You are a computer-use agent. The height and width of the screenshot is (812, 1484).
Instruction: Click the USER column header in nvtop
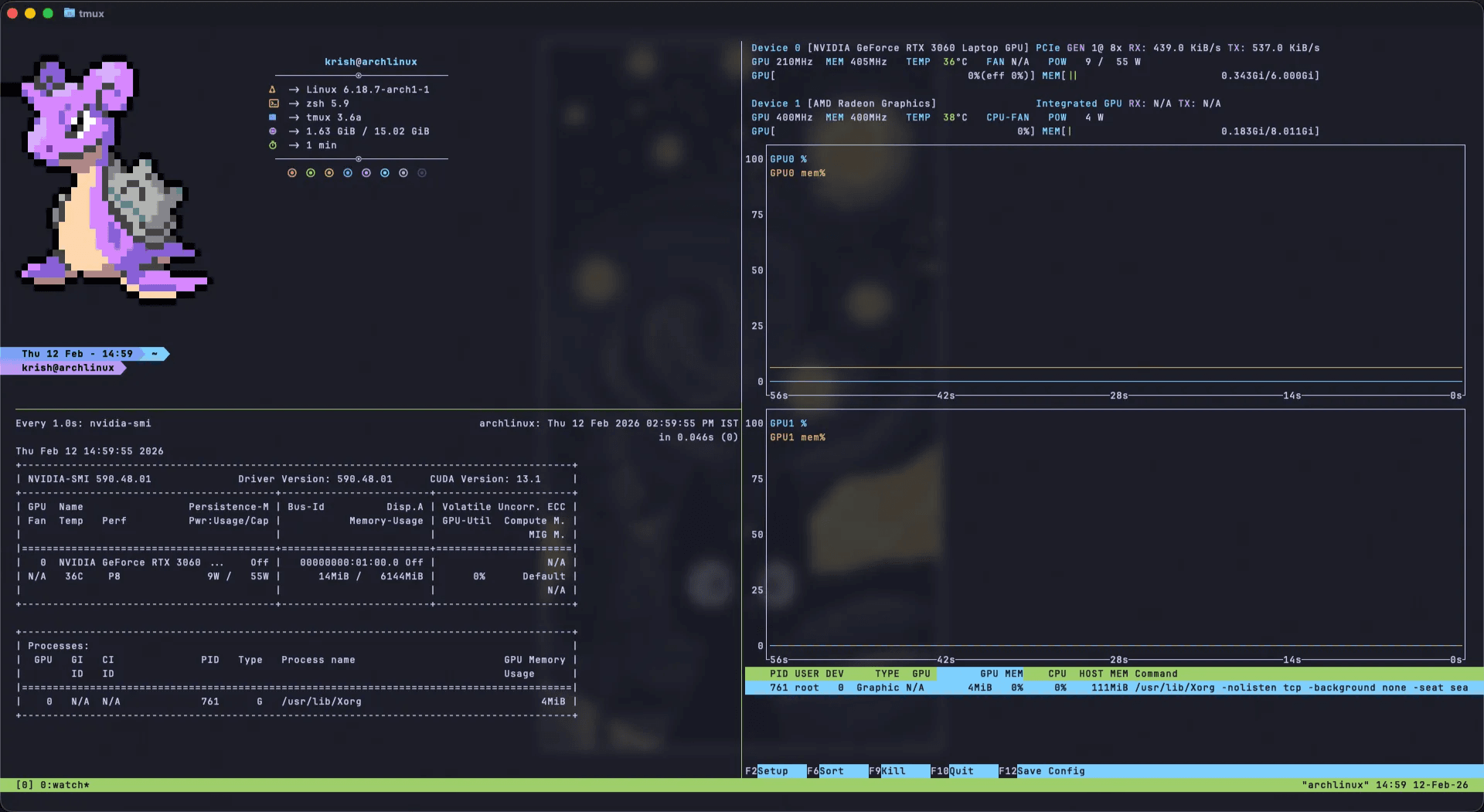tap(807, 674)
